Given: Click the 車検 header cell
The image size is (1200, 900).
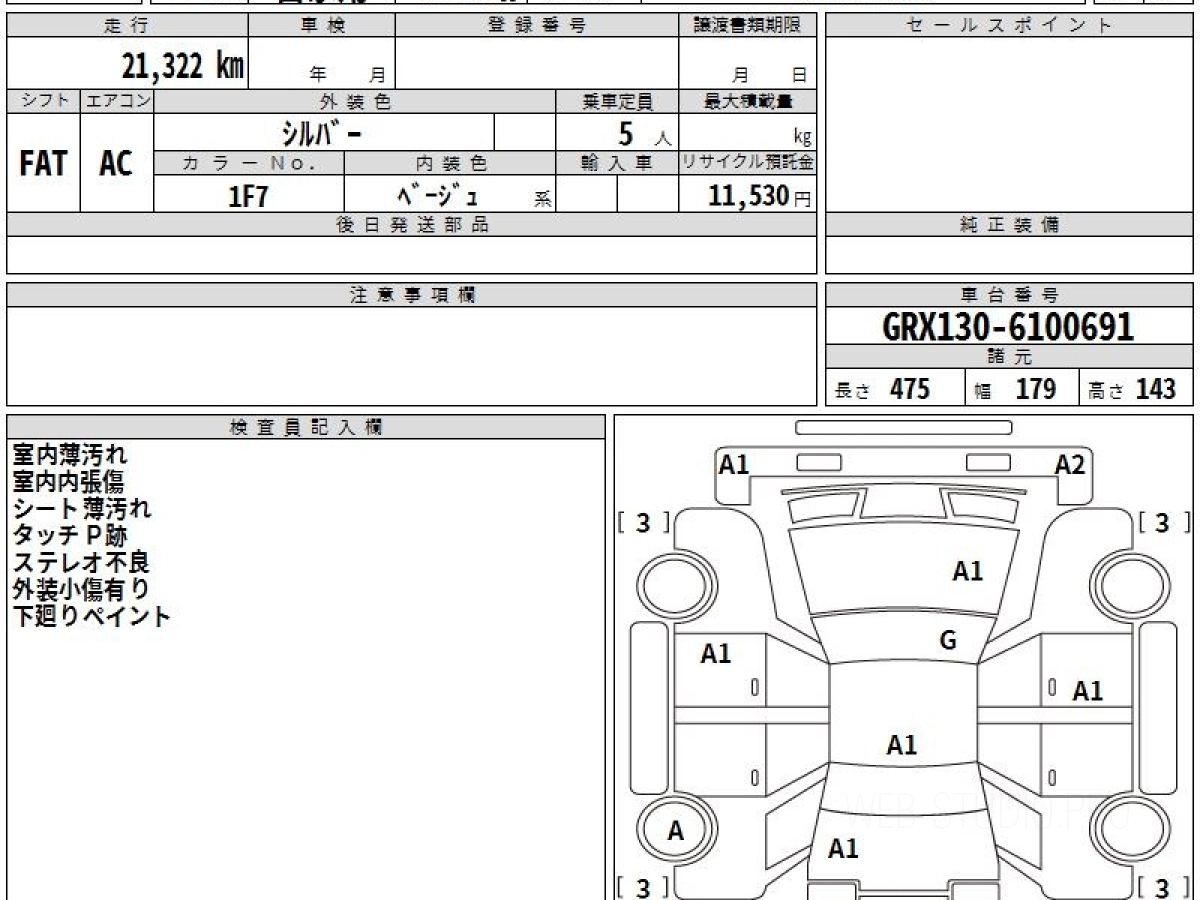Looking at the screenshot, I should (321, 26).
